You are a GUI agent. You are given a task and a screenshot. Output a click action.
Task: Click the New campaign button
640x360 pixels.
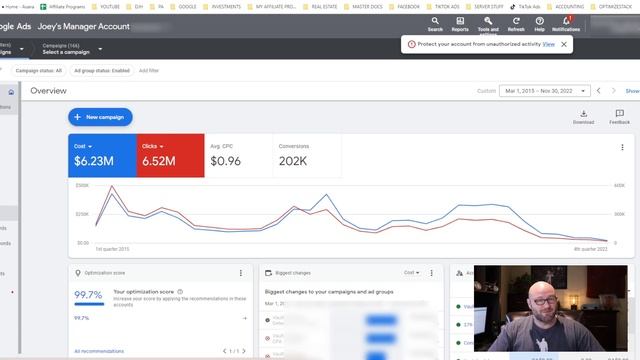(100, 117)
